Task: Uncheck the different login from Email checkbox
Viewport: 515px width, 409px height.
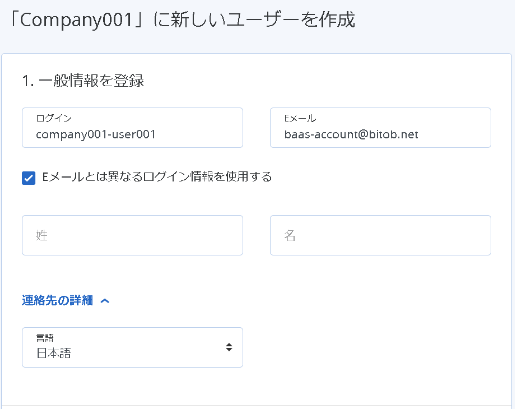Action: click(29, 178)
